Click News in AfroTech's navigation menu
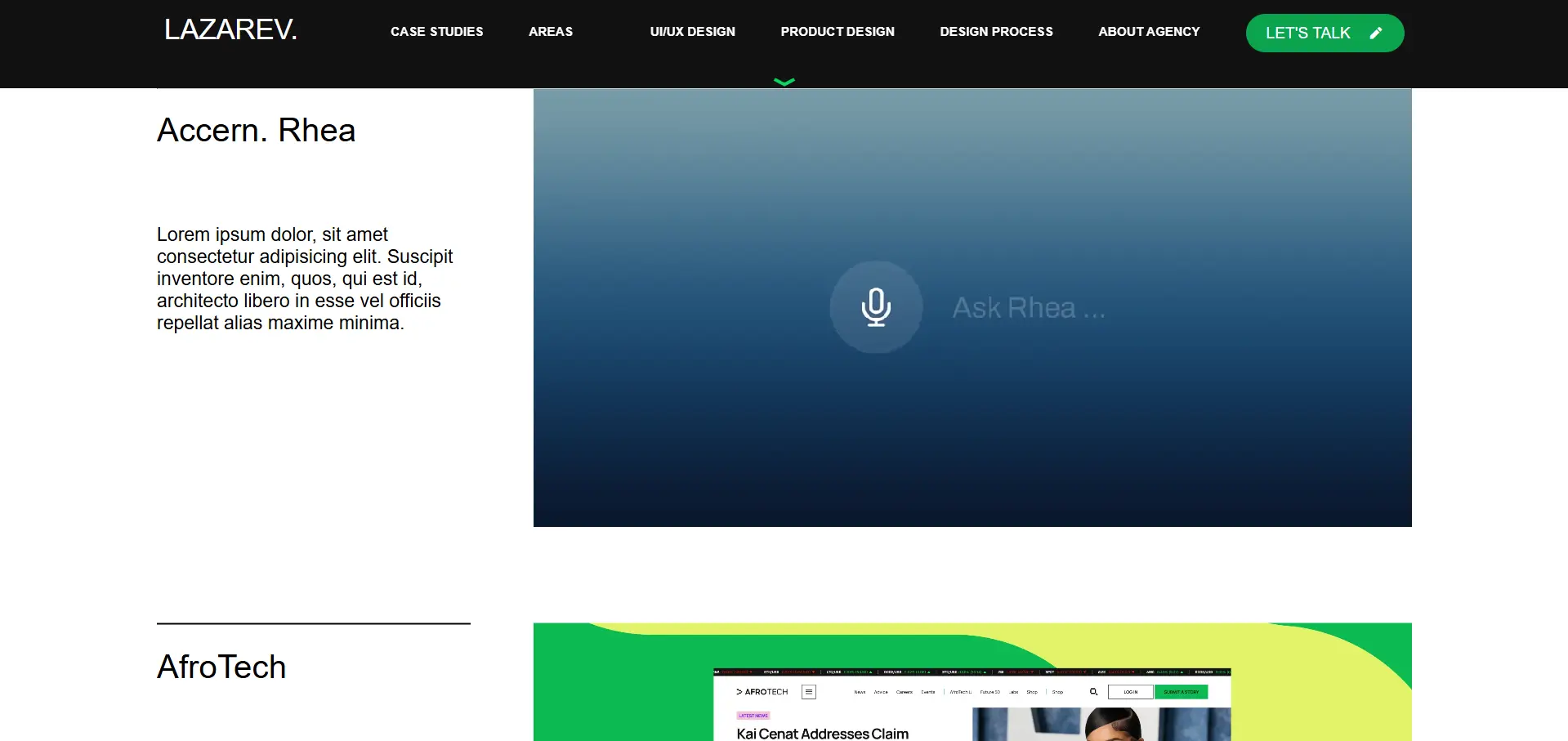Image resolution: width=1568 pixels, height=741 pixels. tap(860, 692)
